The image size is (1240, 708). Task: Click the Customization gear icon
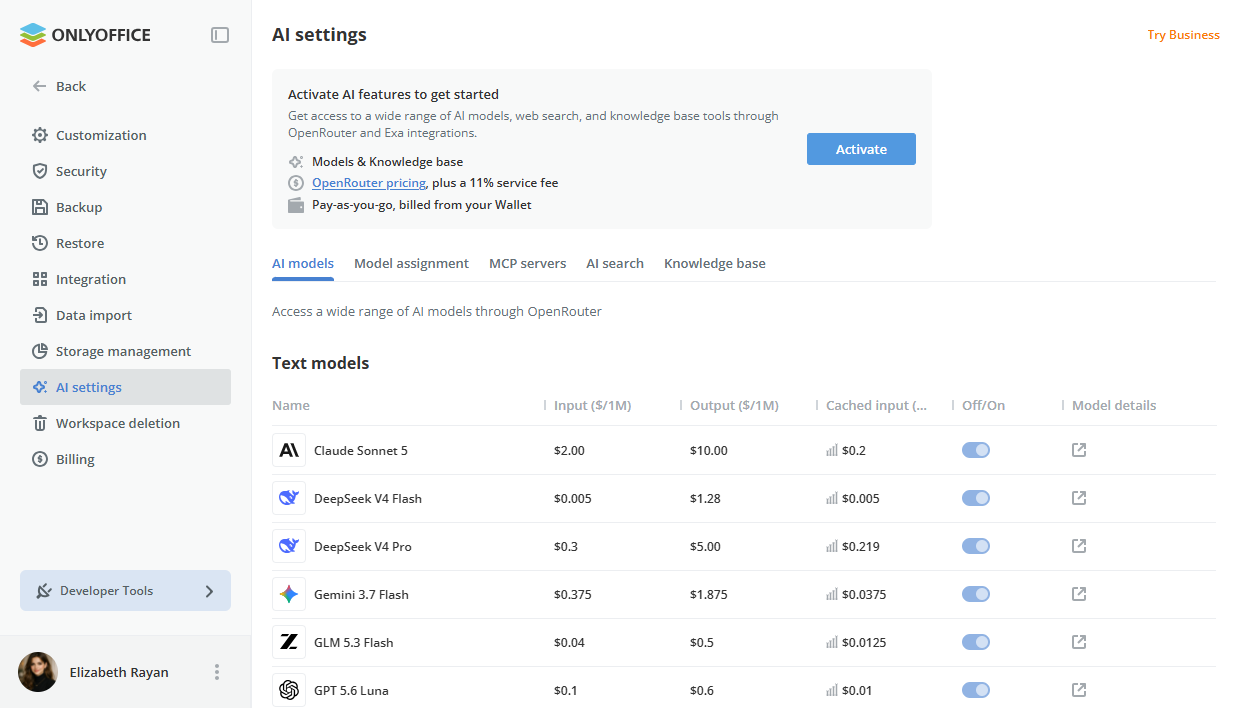pos(40,135)
